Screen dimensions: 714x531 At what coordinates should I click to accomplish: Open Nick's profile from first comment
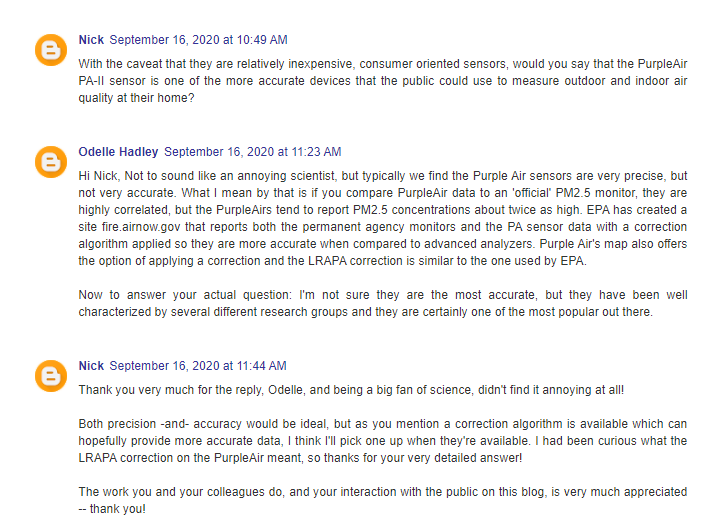coord(91,40)
